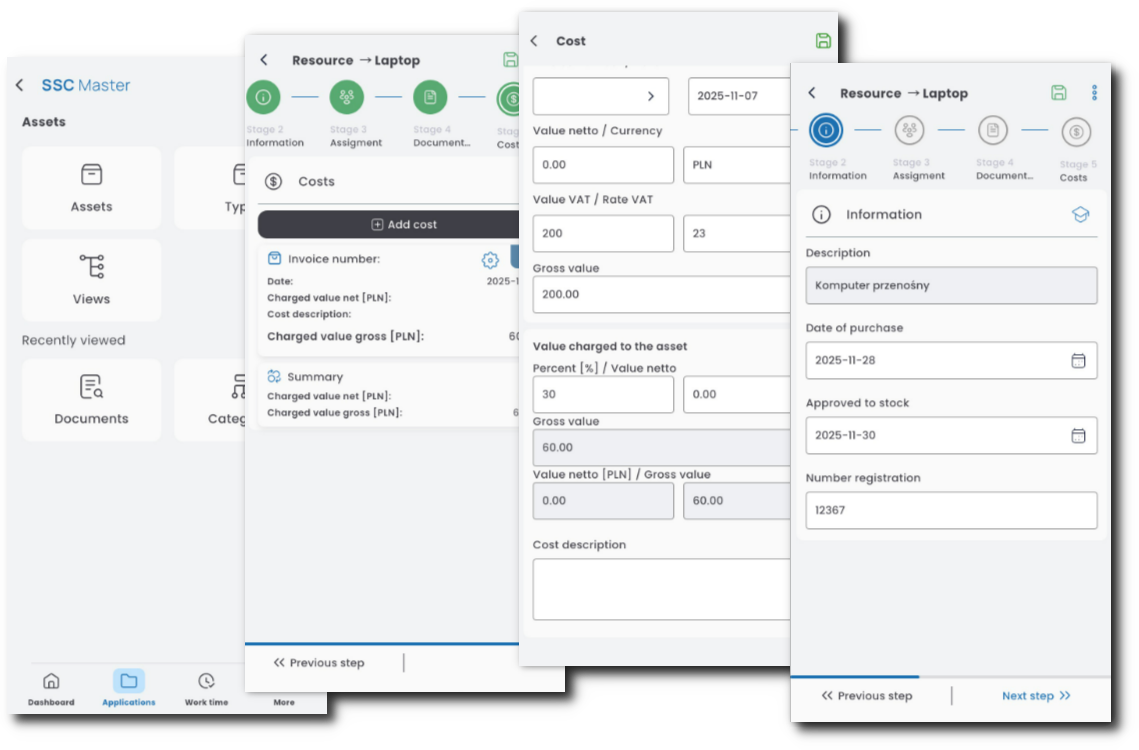Open calendar picker for Date of purchase
This screenshot has width=1139, height=750.
(x=1078, y=360)
